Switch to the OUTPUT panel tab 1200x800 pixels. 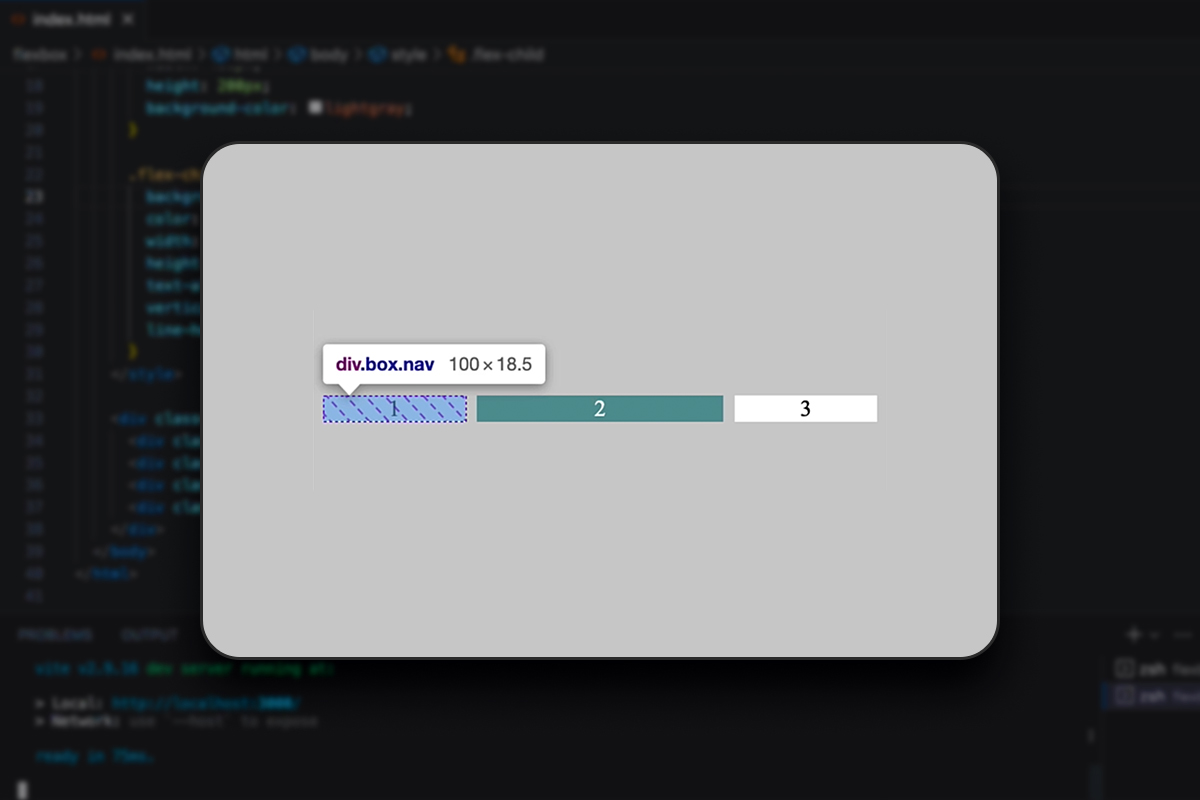(150, 635)
